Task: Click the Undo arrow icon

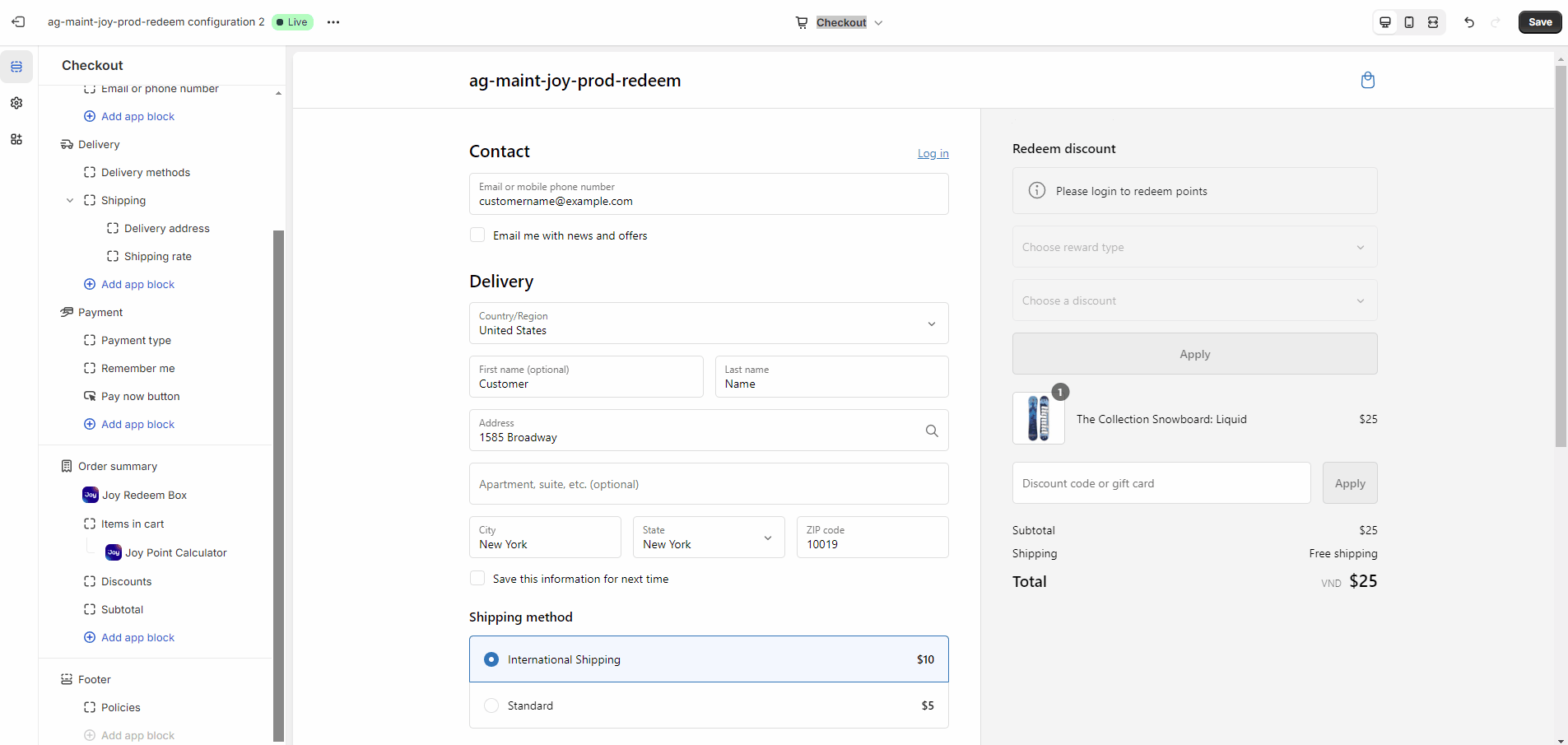Action: click(x=1469, y=22)
